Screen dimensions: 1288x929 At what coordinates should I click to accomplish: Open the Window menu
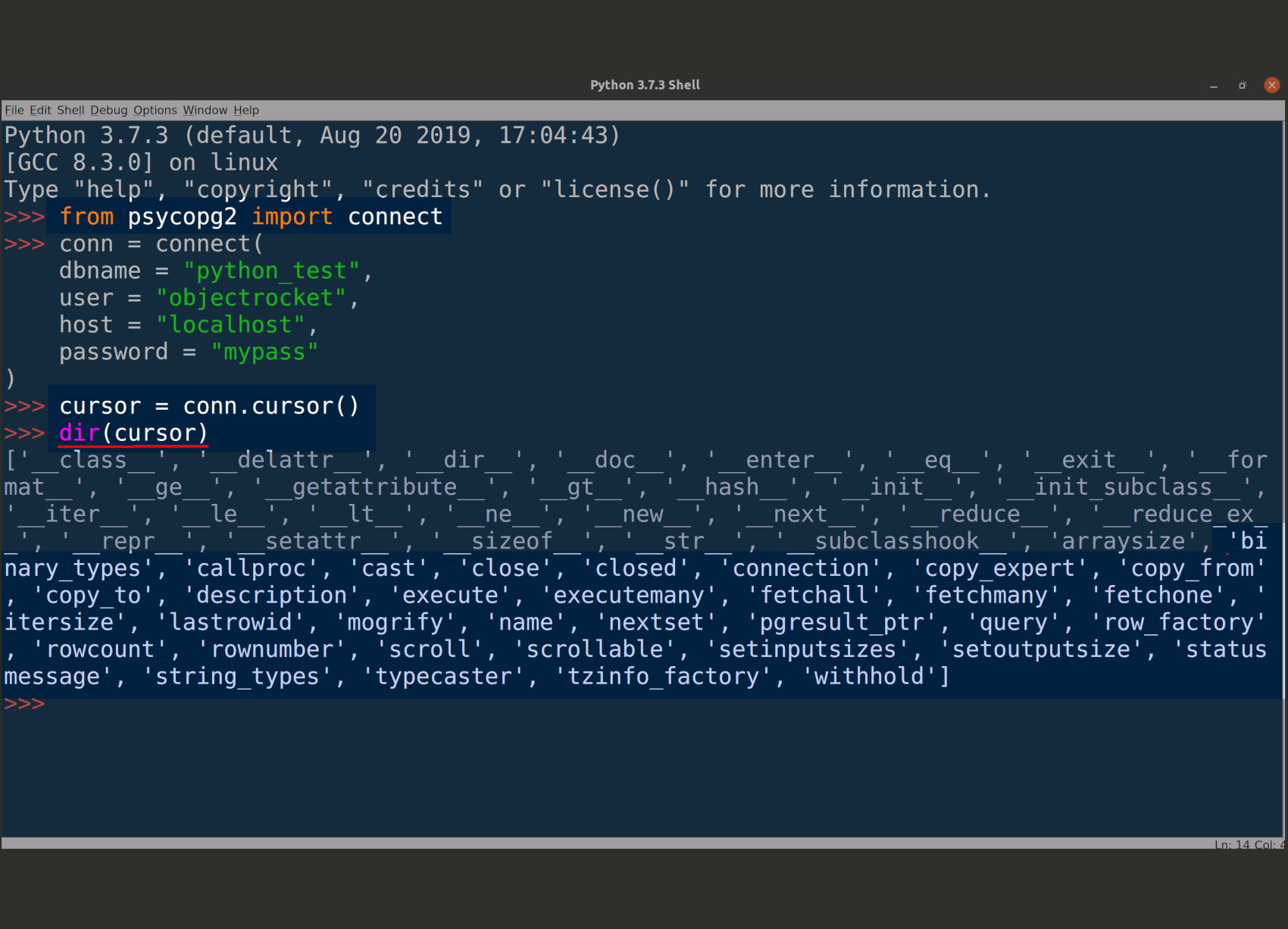tap(205, 110)
